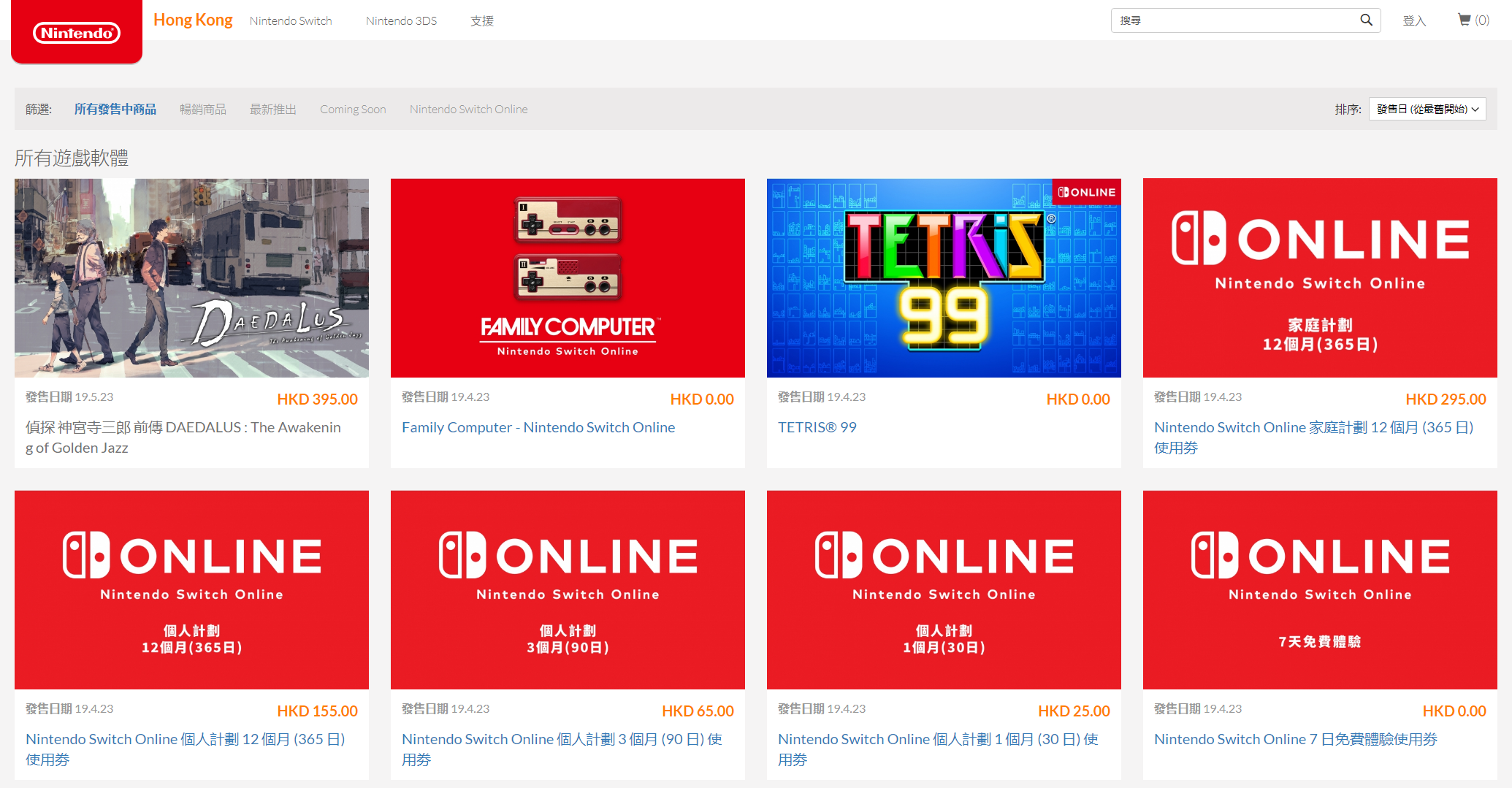The width and height of the screenshot is (1512, 788).
Task: Open the Nintendo Switch menu
Action: (291, 20)
